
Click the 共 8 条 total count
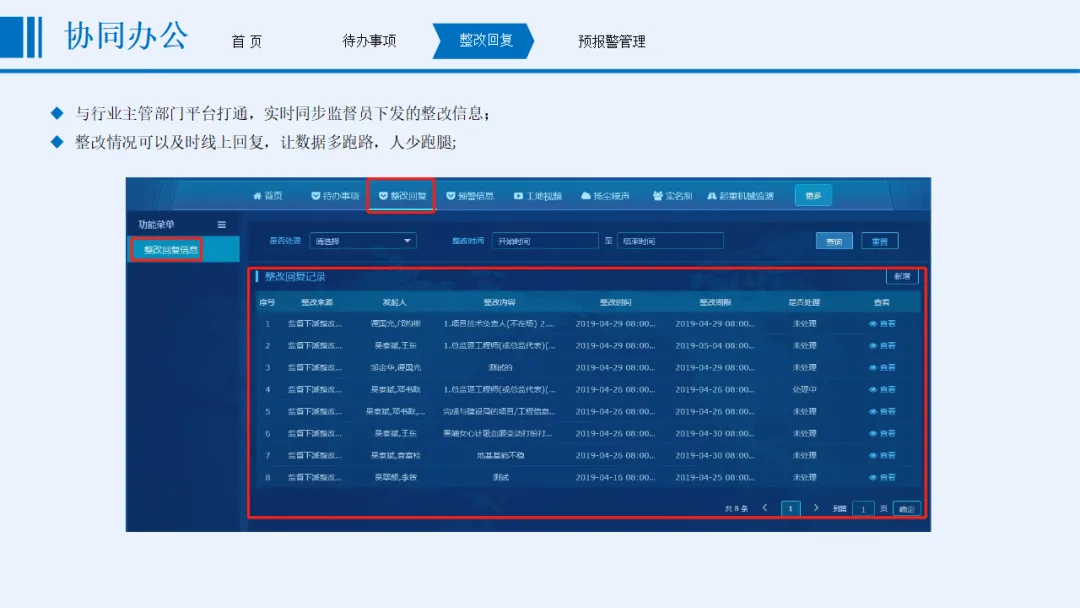pos(736,509)
